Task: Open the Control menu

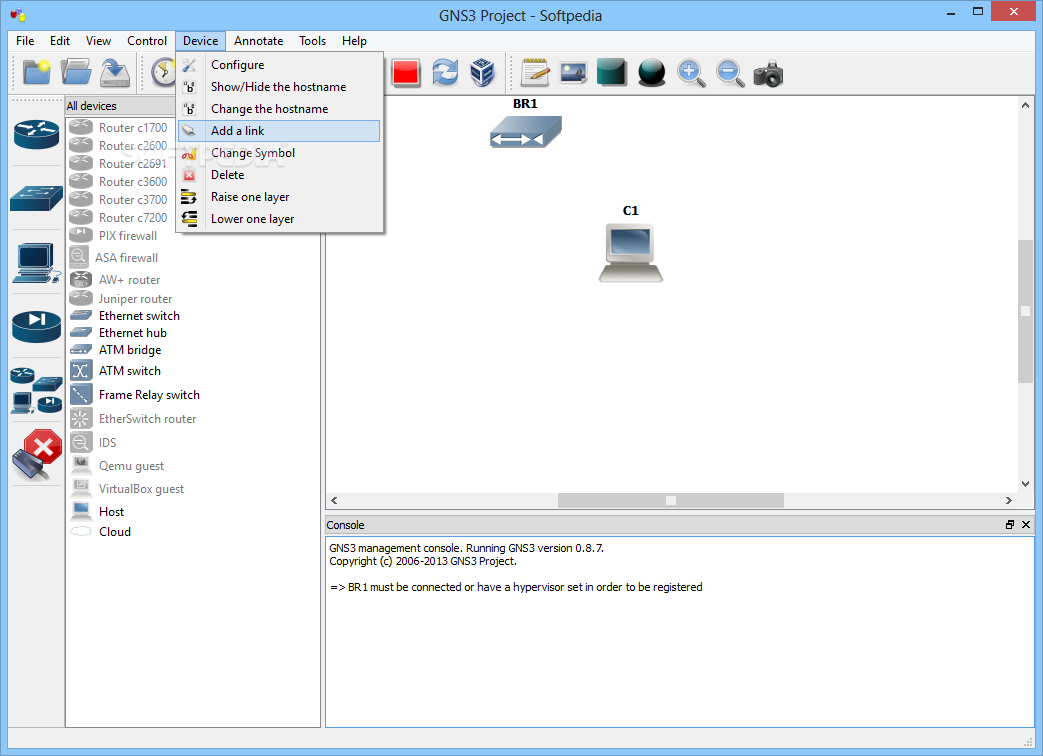Action: point(147,41)
